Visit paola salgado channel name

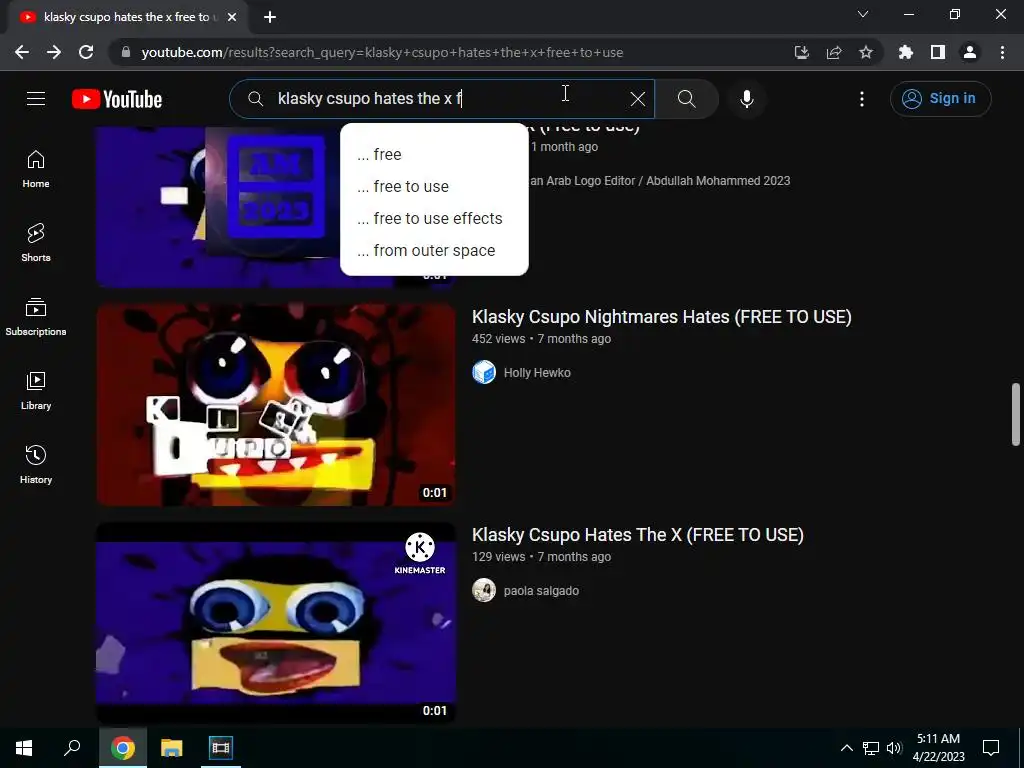pos(541,591)
